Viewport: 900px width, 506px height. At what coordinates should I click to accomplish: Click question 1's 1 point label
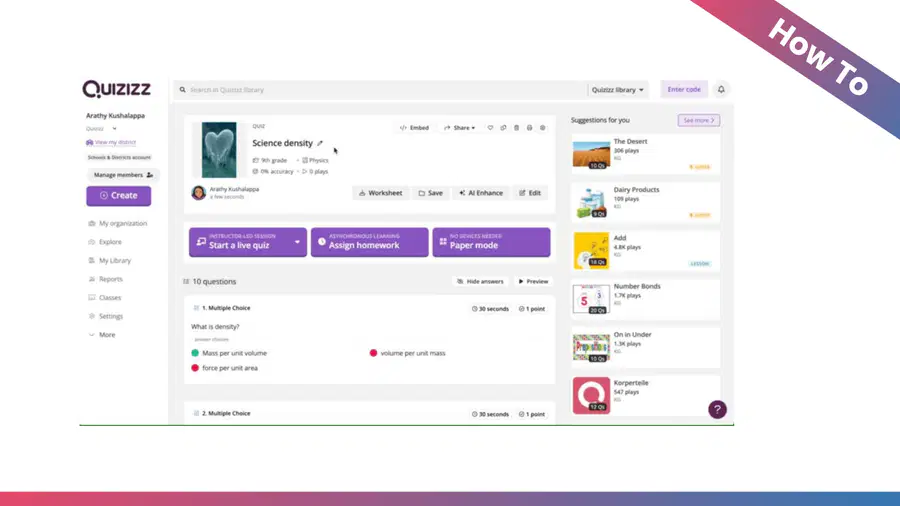(x=532, y=309)
